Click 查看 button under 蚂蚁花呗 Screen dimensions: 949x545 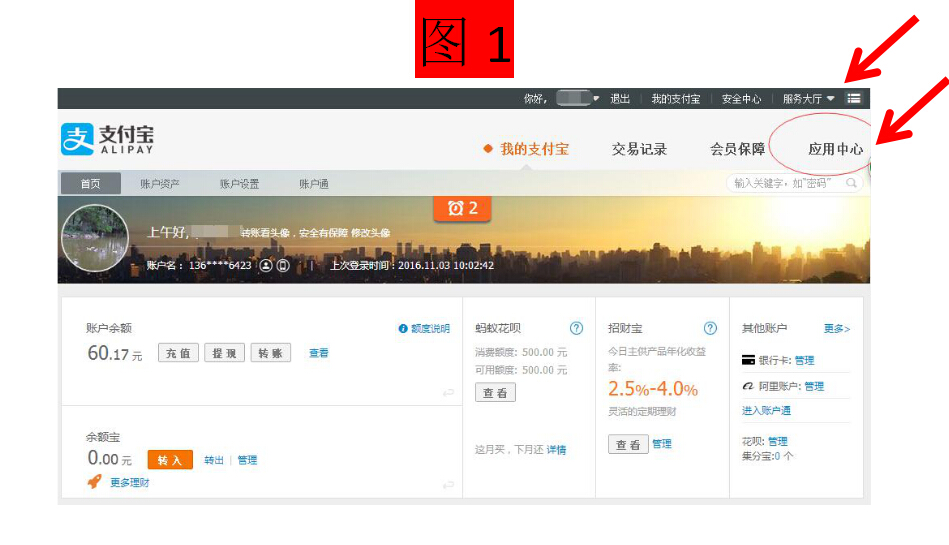pos(495,393)
